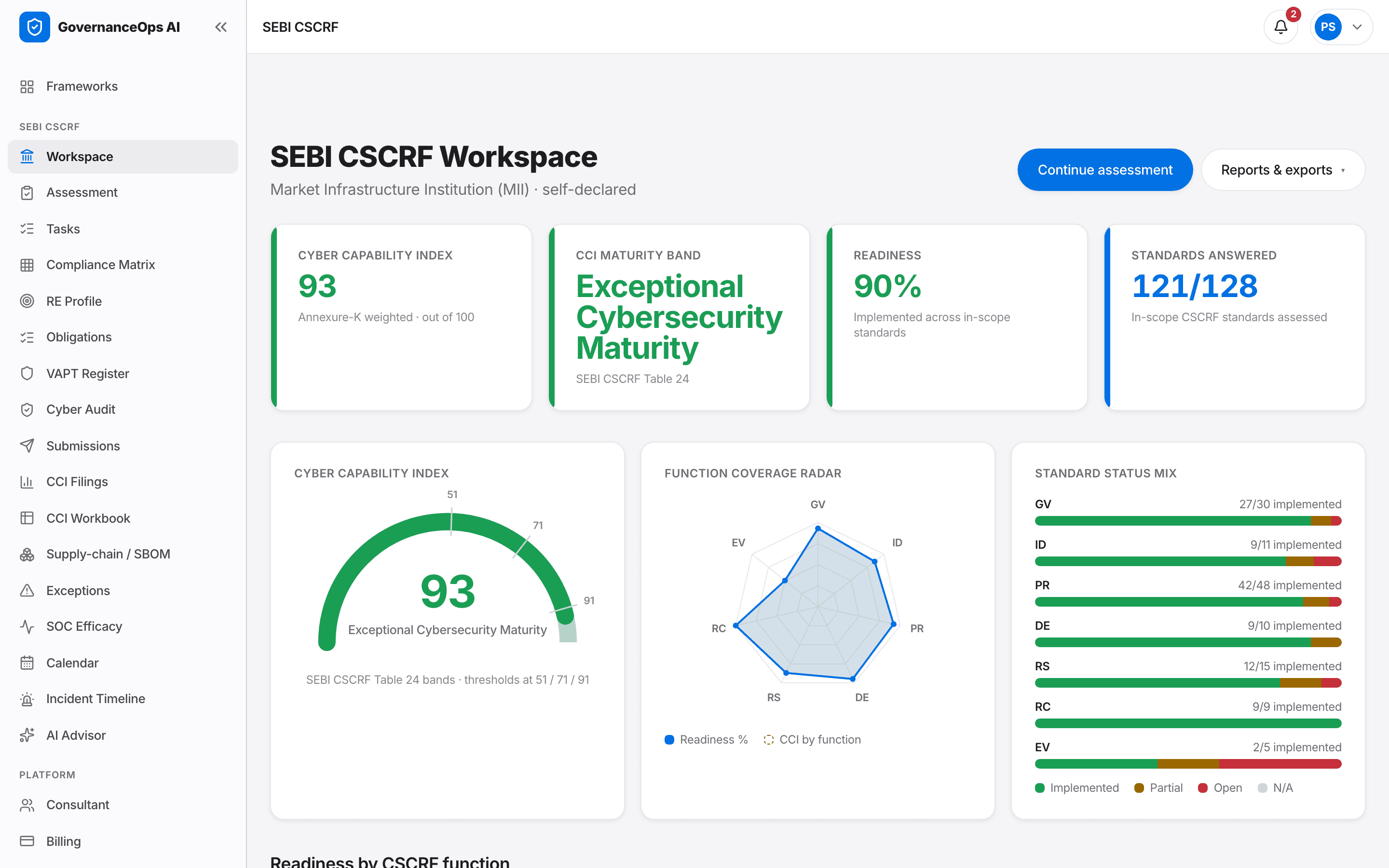Viewport: 1389px width, 868px height.
Task: Expand the user account menu chevron
Action: tap(1357, 27)
